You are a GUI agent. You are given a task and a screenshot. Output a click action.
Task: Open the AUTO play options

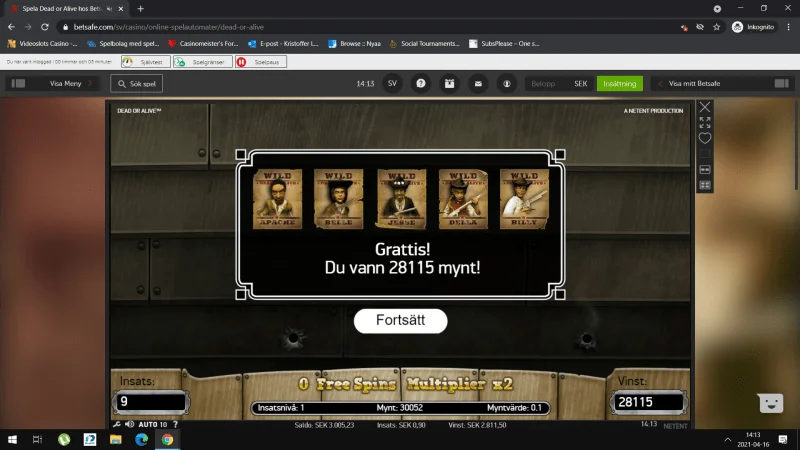[153, 424]
